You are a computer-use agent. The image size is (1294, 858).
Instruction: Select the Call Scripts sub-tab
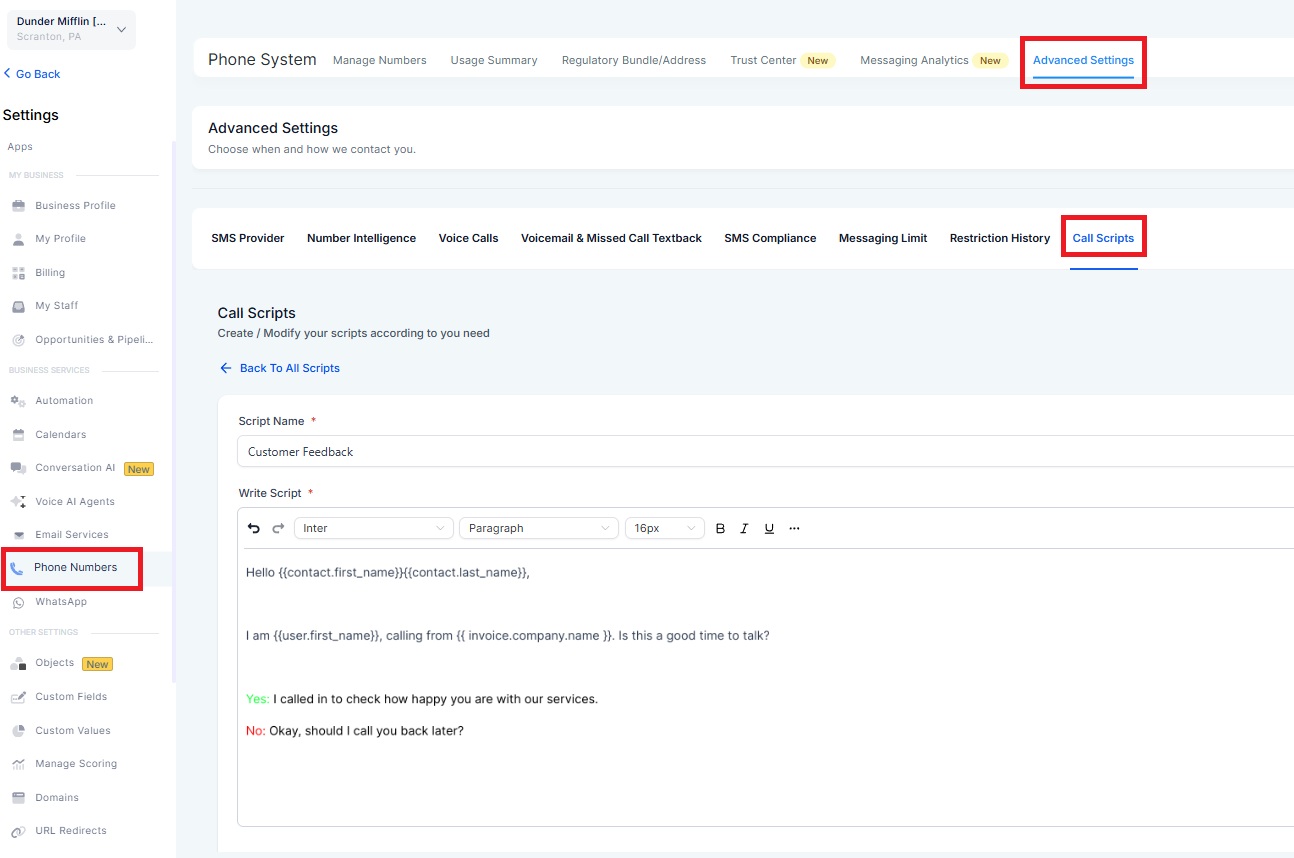pyautogui.click(x=1103, y=238)
